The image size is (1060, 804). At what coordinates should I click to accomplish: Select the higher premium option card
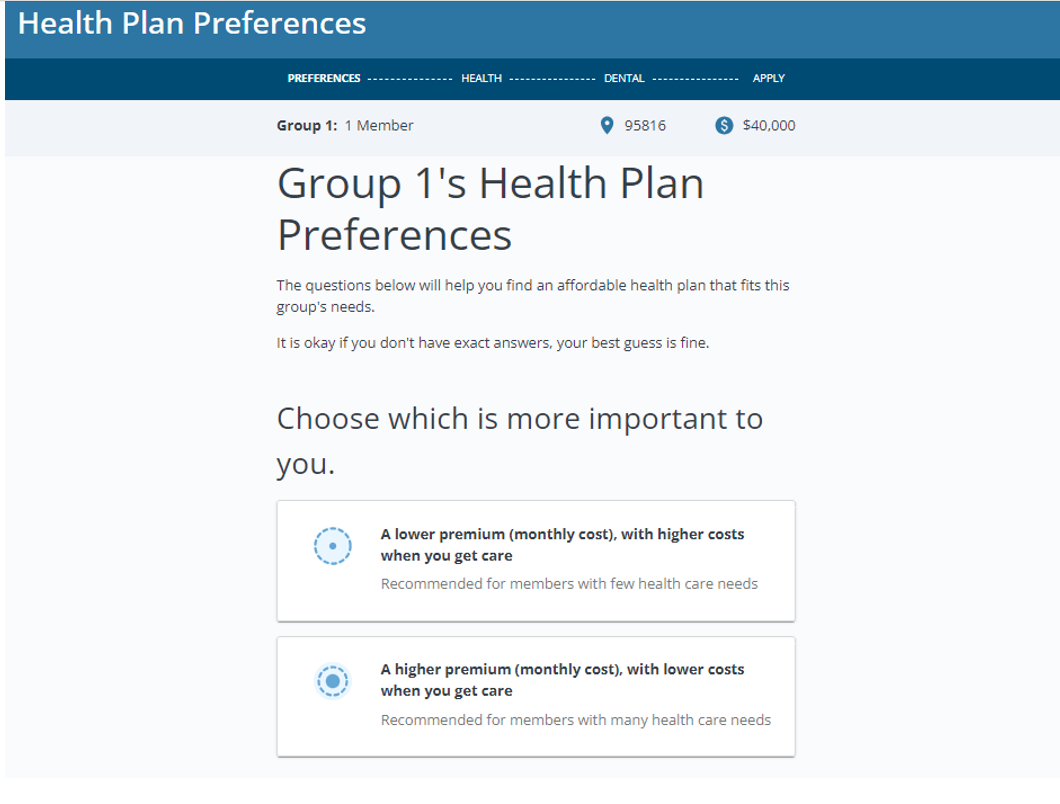[536, 695]
